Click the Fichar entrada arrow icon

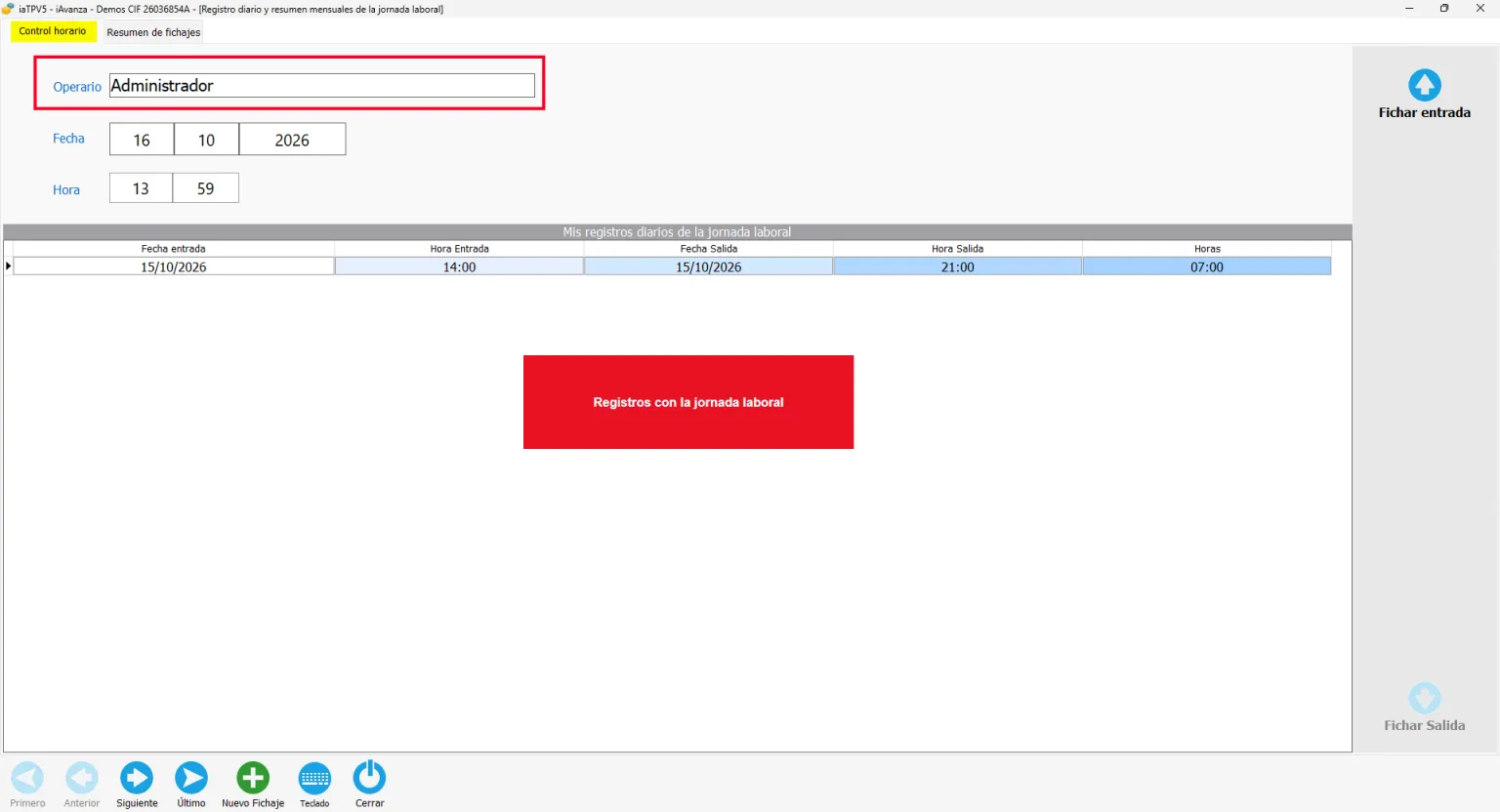(1424, 85)
